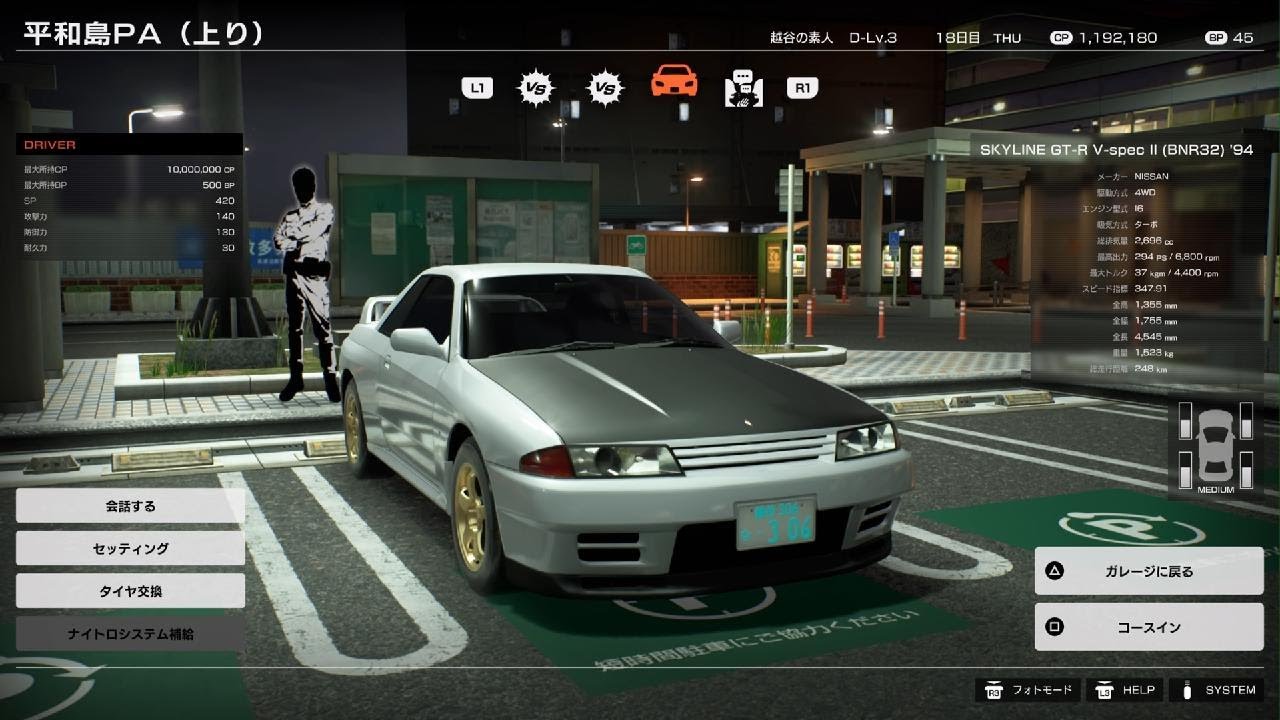Open the person with speech bubble tab

(x=744, y=88)
